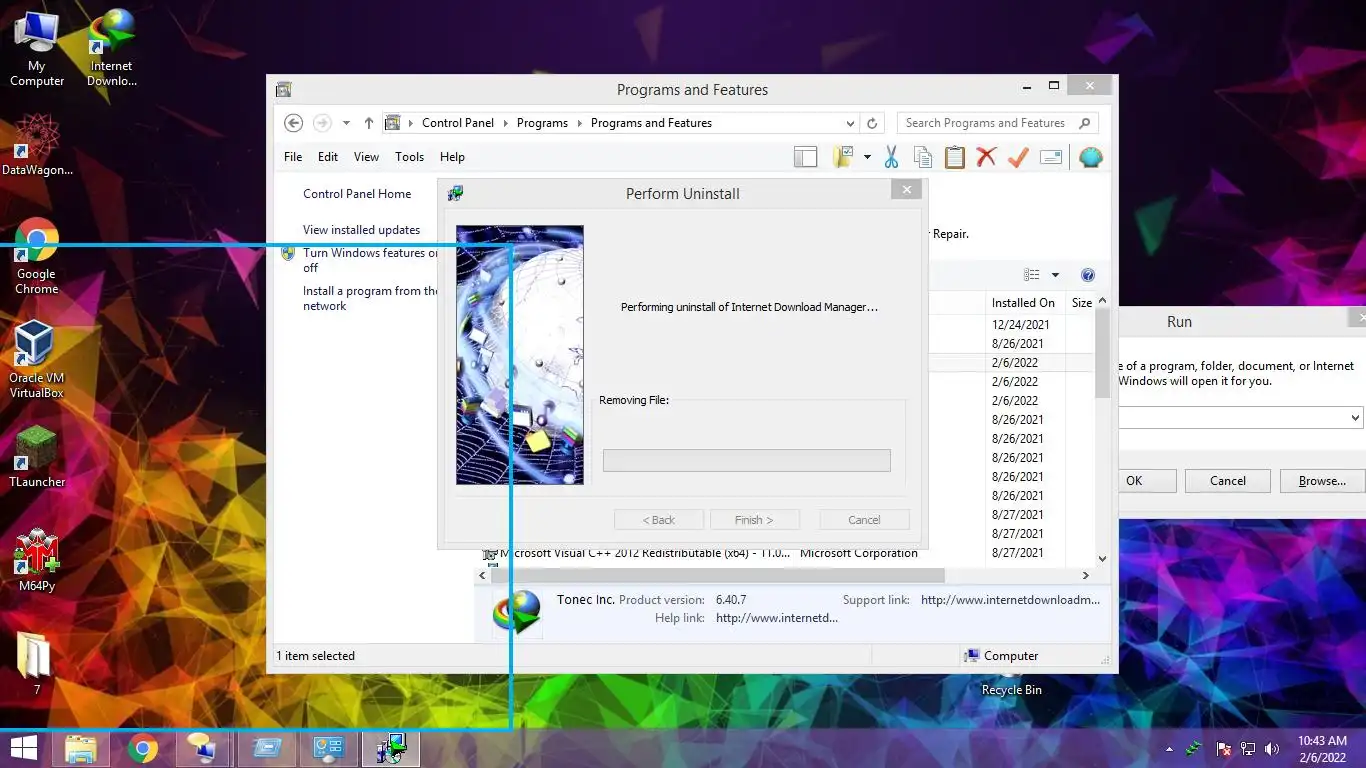This screenshot has width=1366, height=768.
Task: Click Cancel in Perform Uninstall dialog
Action: (x=864, y=520)
